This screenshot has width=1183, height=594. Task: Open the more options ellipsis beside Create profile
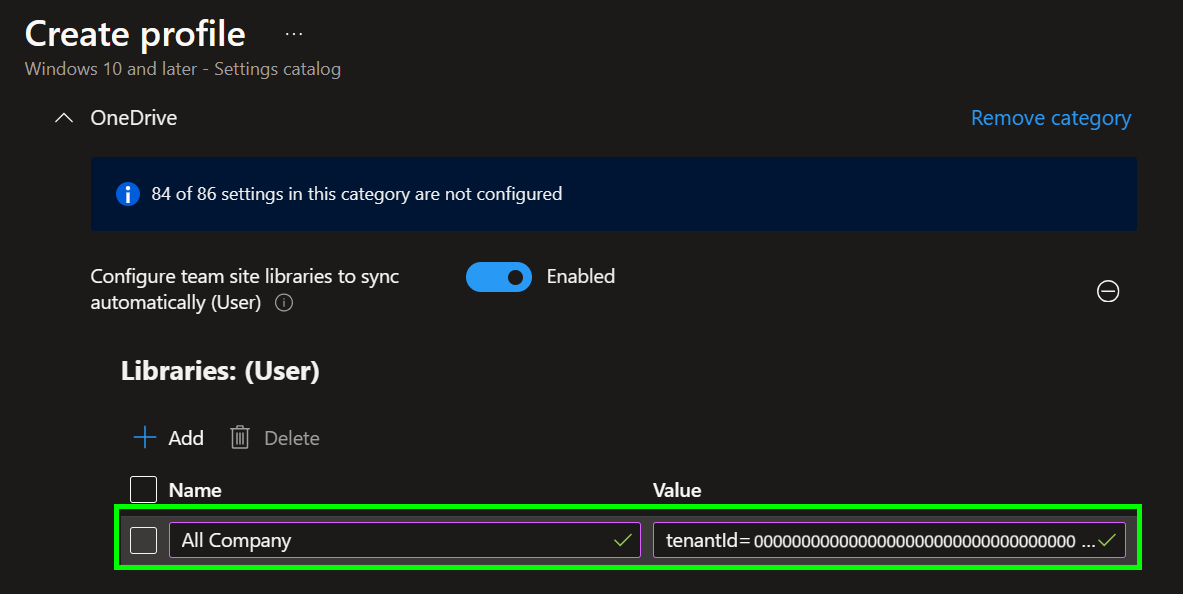pyautogui.click(x=293, y=33)
